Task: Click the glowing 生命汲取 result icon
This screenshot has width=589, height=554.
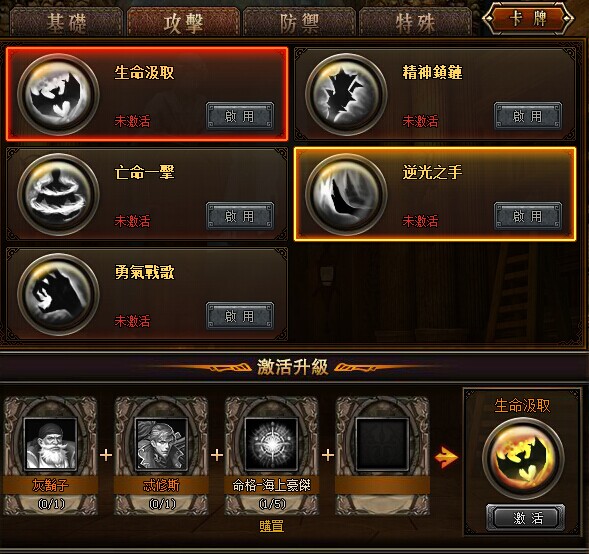Action: [523, 458]
